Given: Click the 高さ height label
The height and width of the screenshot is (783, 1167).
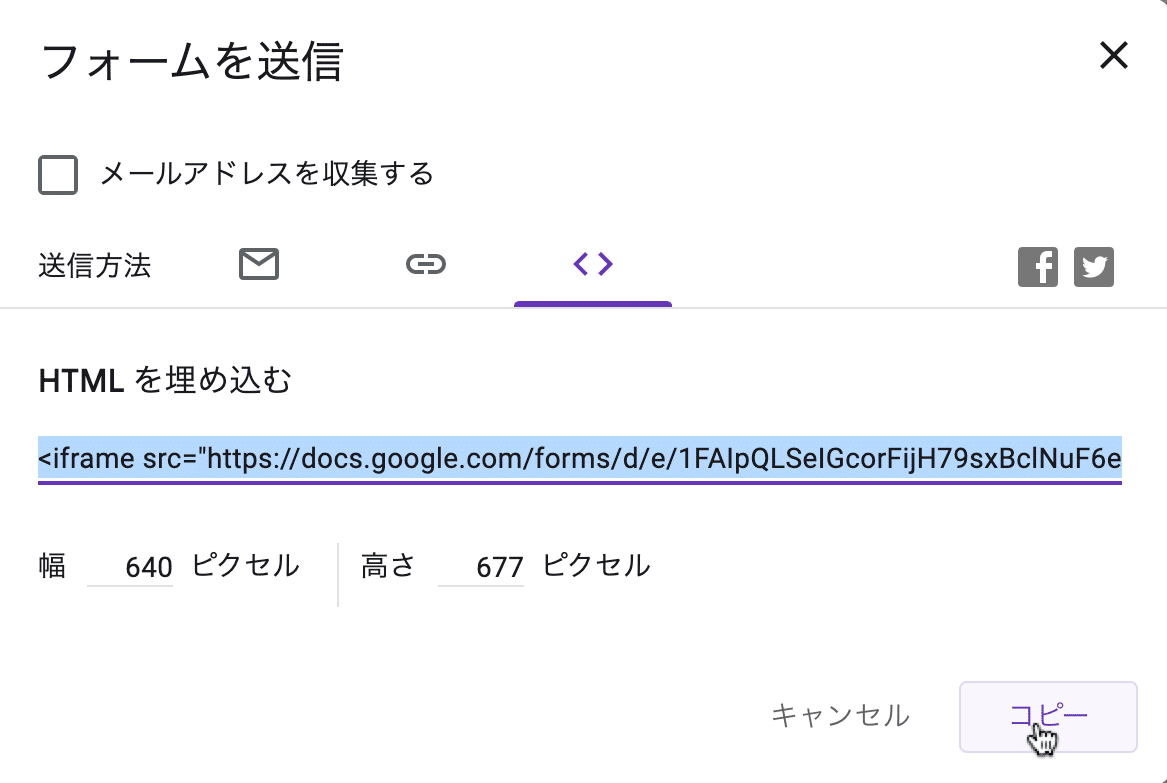Looking at the screenshot, I should 388,566.
